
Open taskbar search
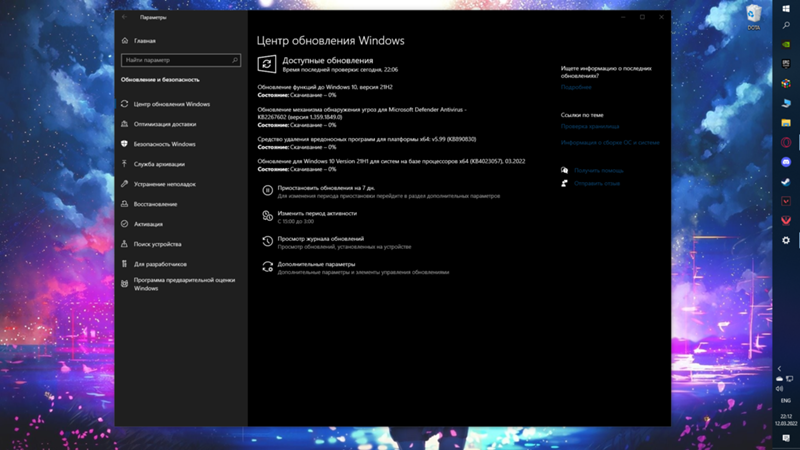786,26
